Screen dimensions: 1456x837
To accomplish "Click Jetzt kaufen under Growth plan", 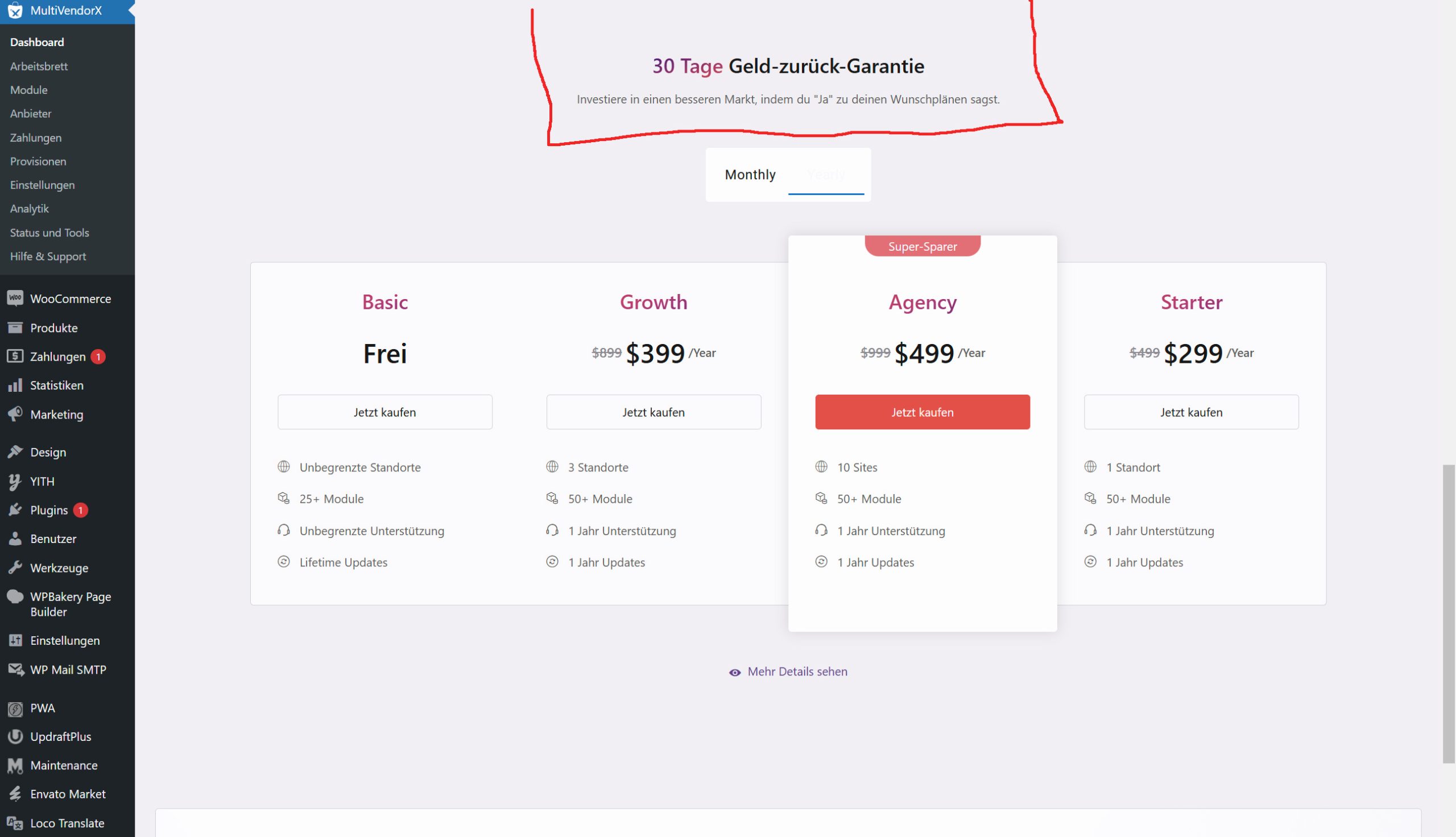I will pos(653,412).
